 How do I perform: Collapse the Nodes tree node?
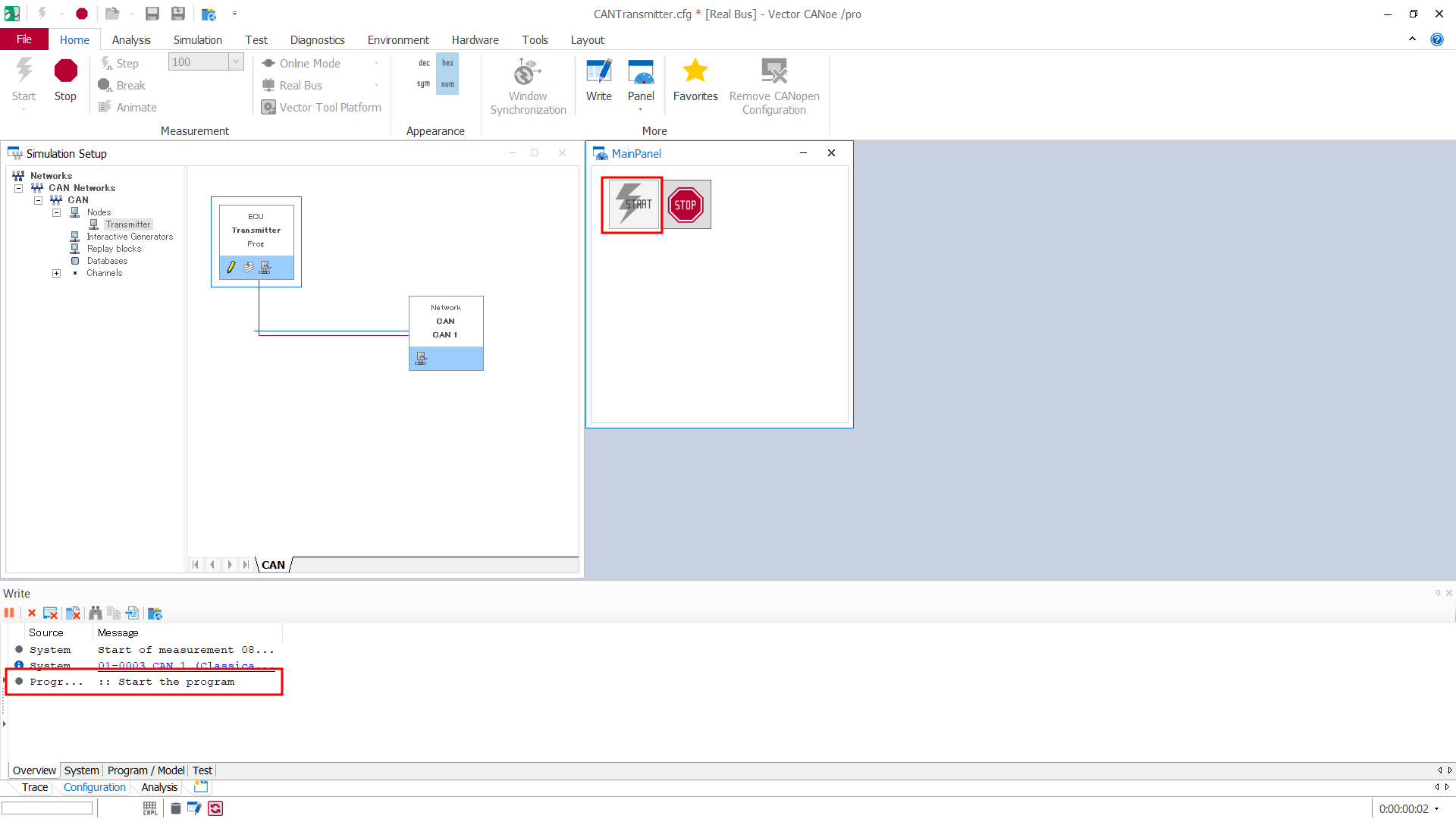(x=56, y=212)
